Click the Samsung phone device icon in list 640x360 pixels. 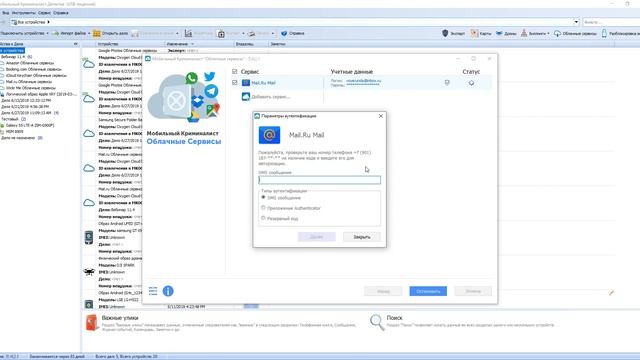pyautogui.click(x=89, y=237)
